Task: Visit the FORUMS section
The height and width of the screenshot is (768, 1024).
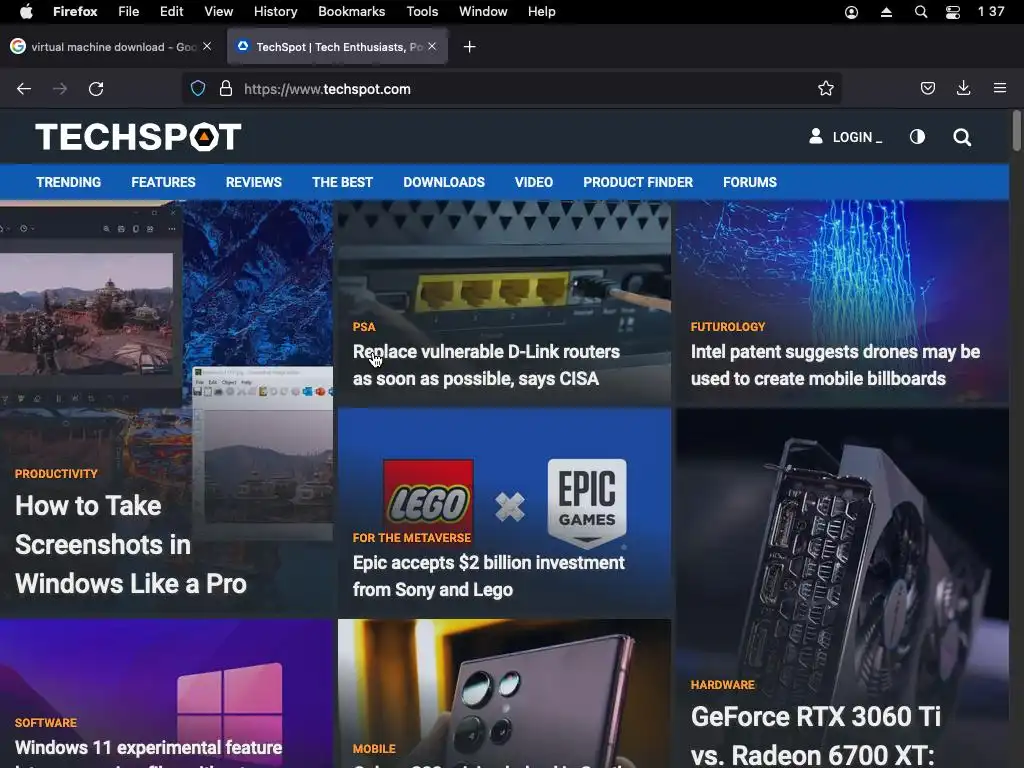Action: (x=750, y=182)
